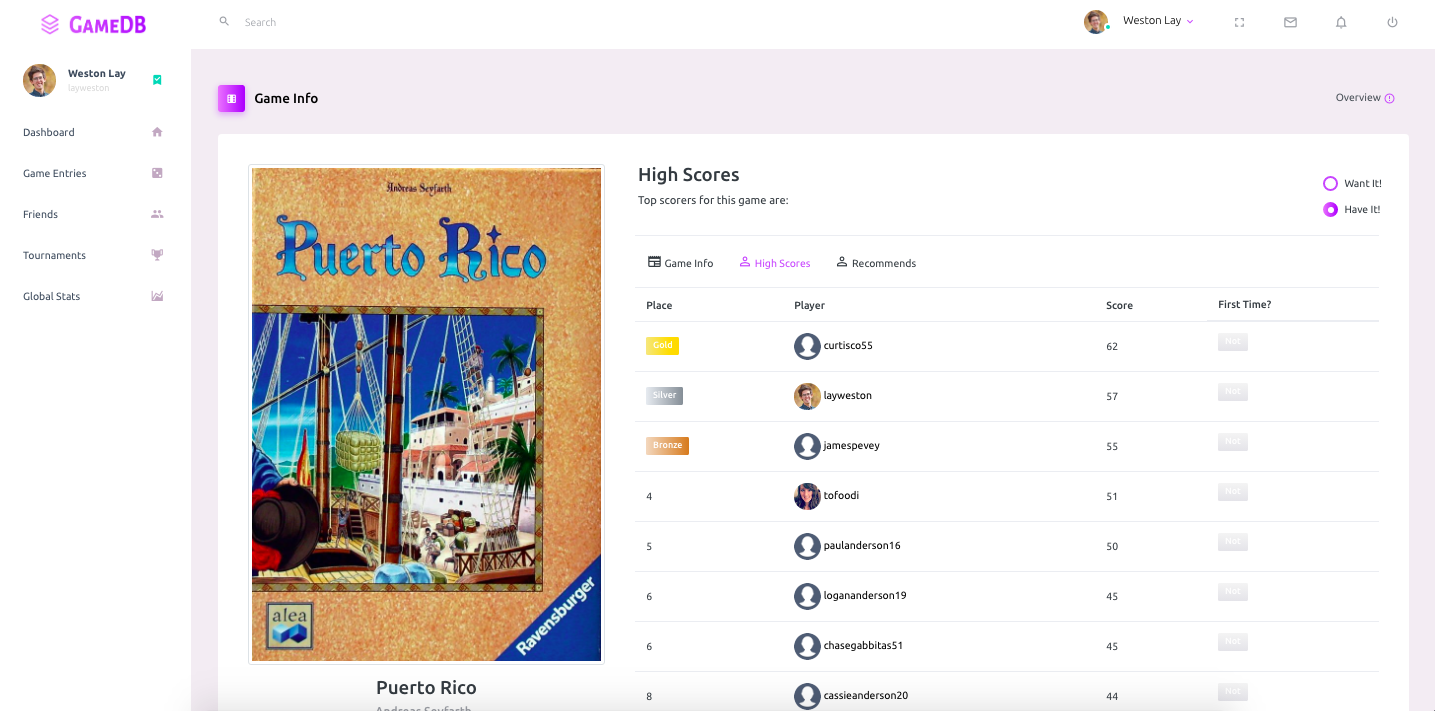Click jamespevey's avatar icon
Viewport: 1435px width, 711px height.
(x=807, y=446)
